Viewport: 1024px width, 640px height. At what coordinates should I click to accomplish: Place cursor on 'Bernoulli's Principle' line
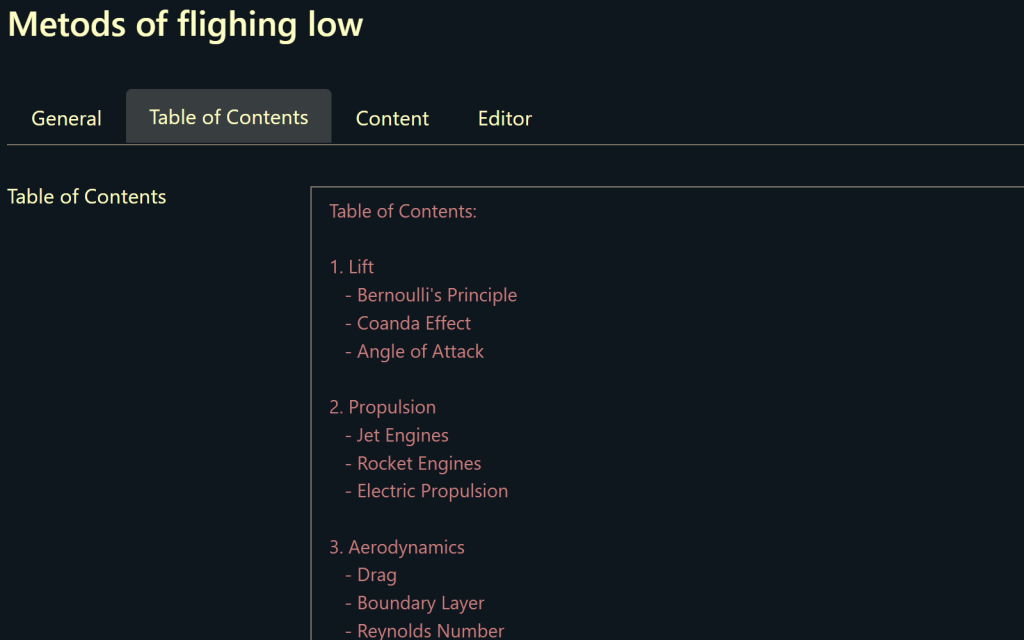click(436, 295)
